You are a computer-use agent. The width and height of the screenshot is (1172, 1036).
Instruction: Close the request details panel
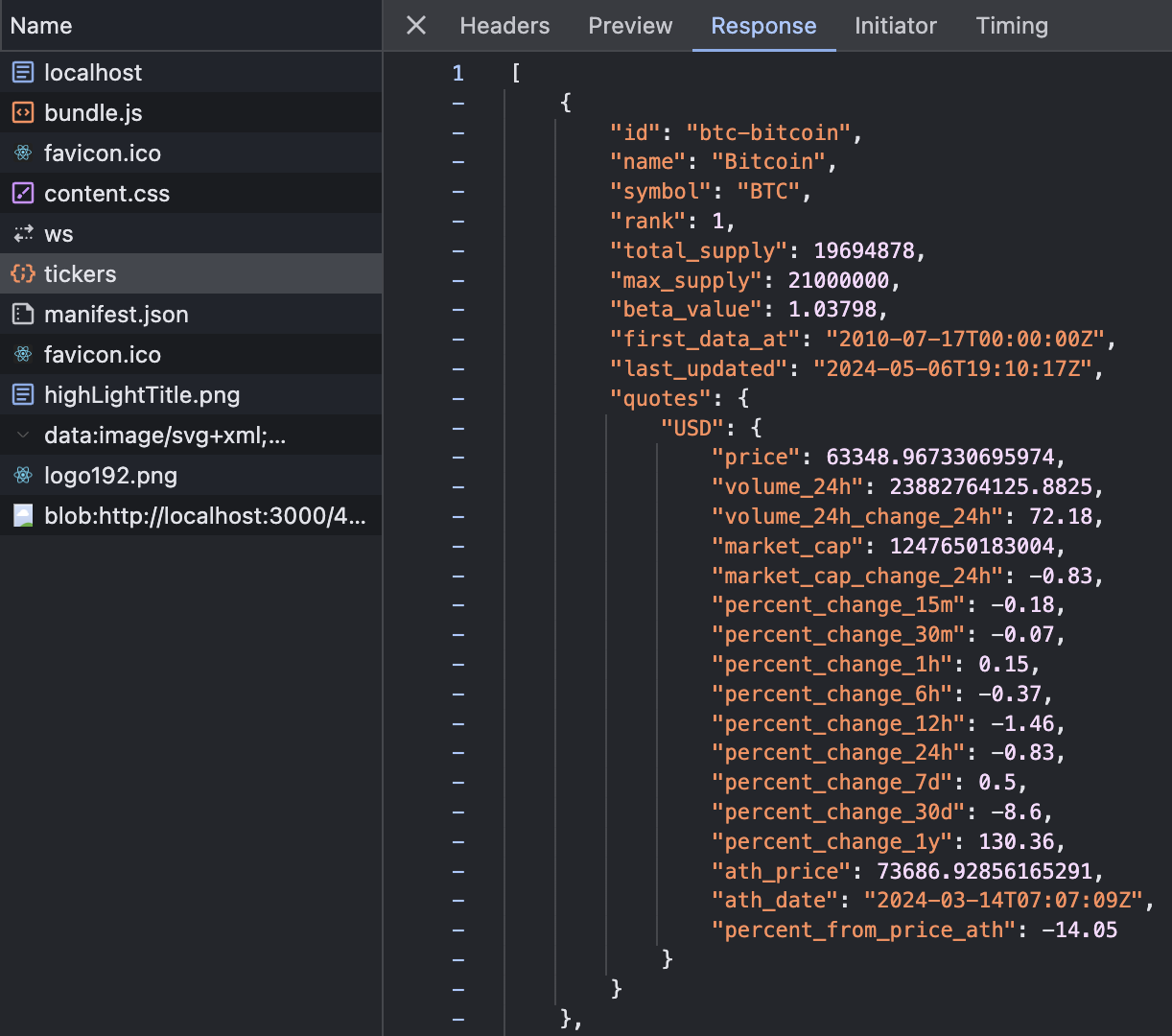[x=416, y=25]
